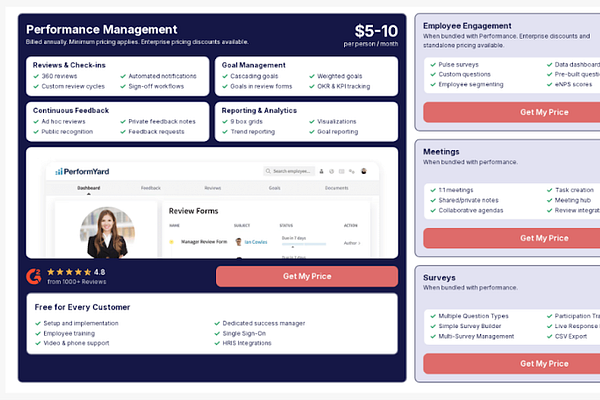This screenshot has height=400, width=600.
Task: Go to the Goals tab
Action: click(274, 188)
